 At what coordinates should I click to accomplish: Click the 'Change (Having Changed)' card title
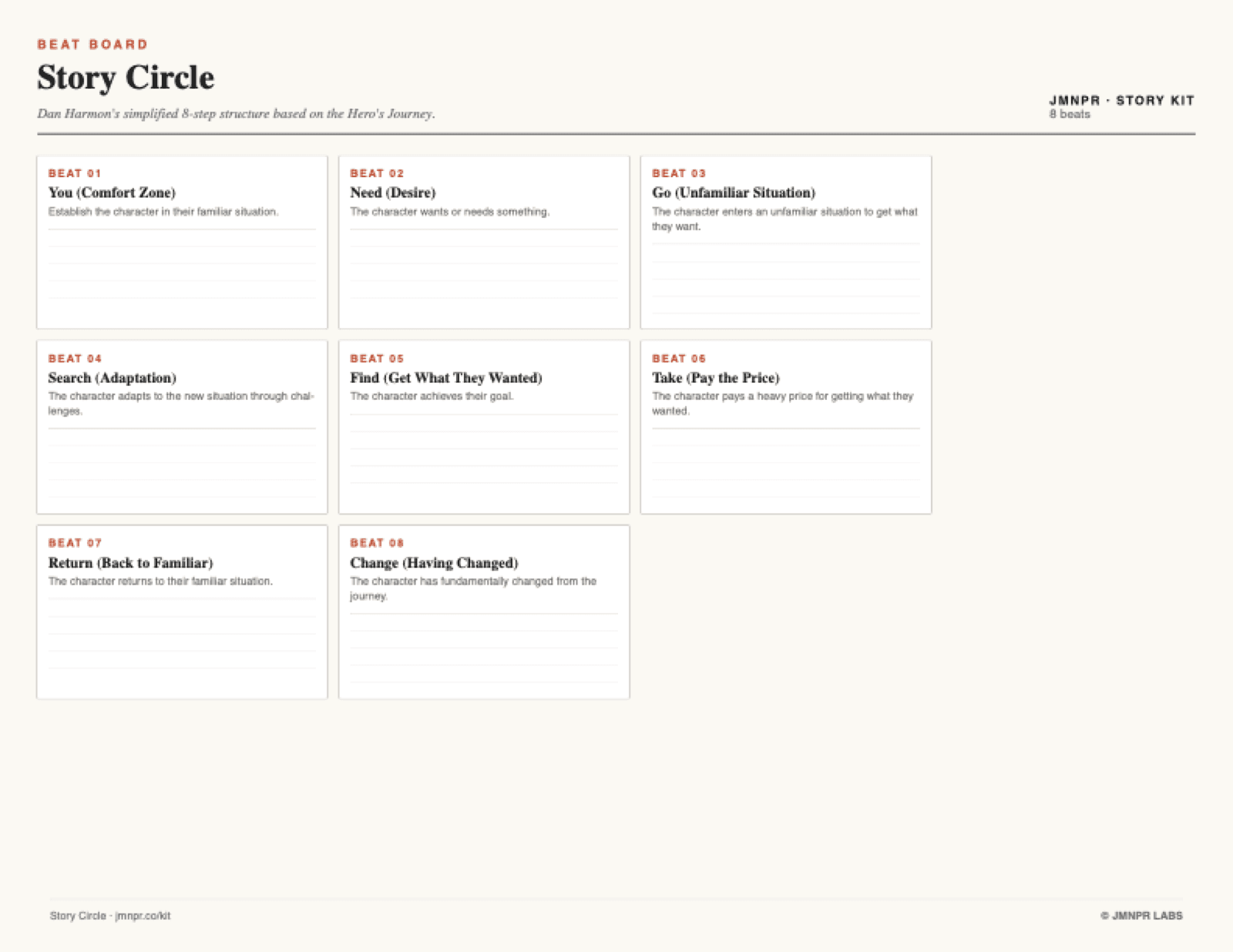[x=434, y=563]
